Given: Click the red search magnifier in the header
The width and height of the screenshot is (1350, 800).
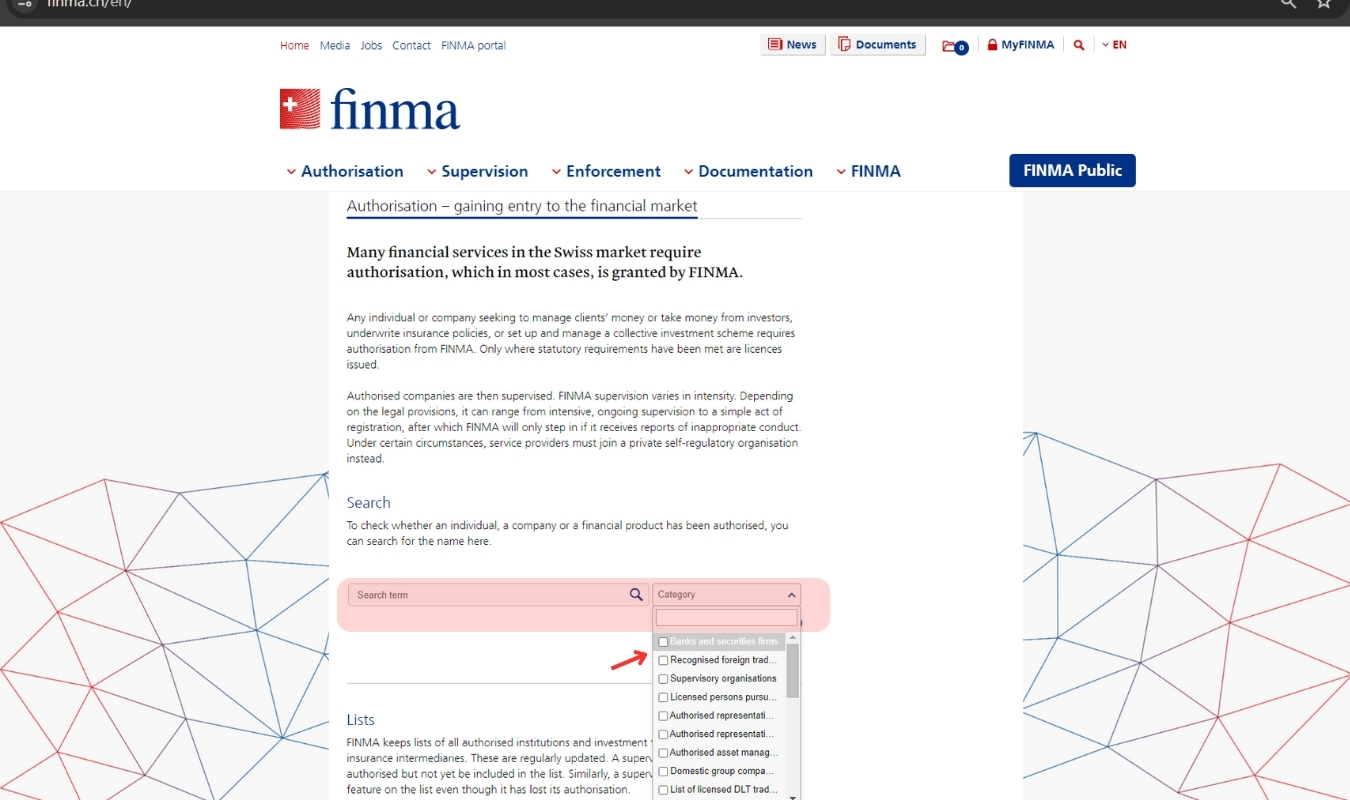Looking at the screenshot, I should (1078, 45).
